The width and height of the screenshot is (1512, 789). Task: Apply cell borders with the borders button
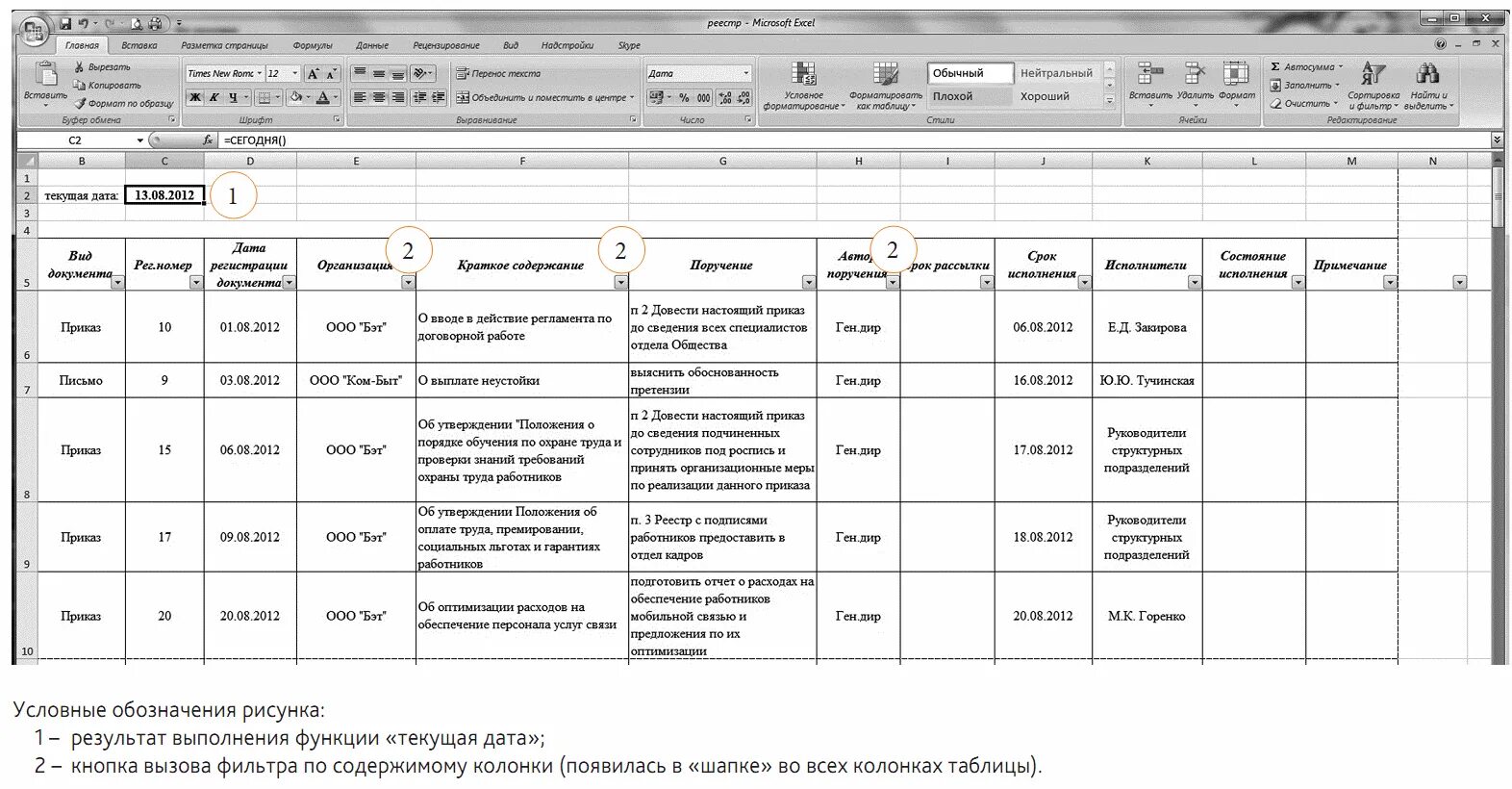coord(265,97)
